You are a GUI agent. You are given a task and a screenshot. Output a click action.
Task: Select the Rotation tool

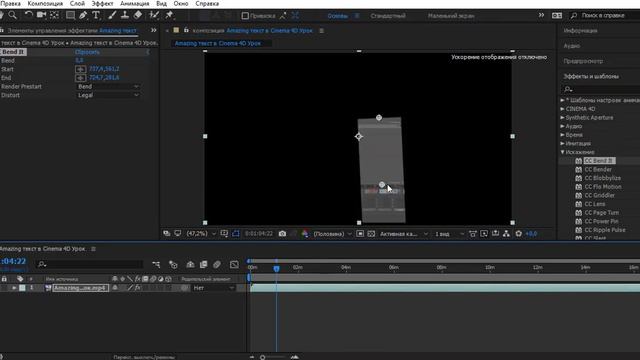tap(28, 15)
